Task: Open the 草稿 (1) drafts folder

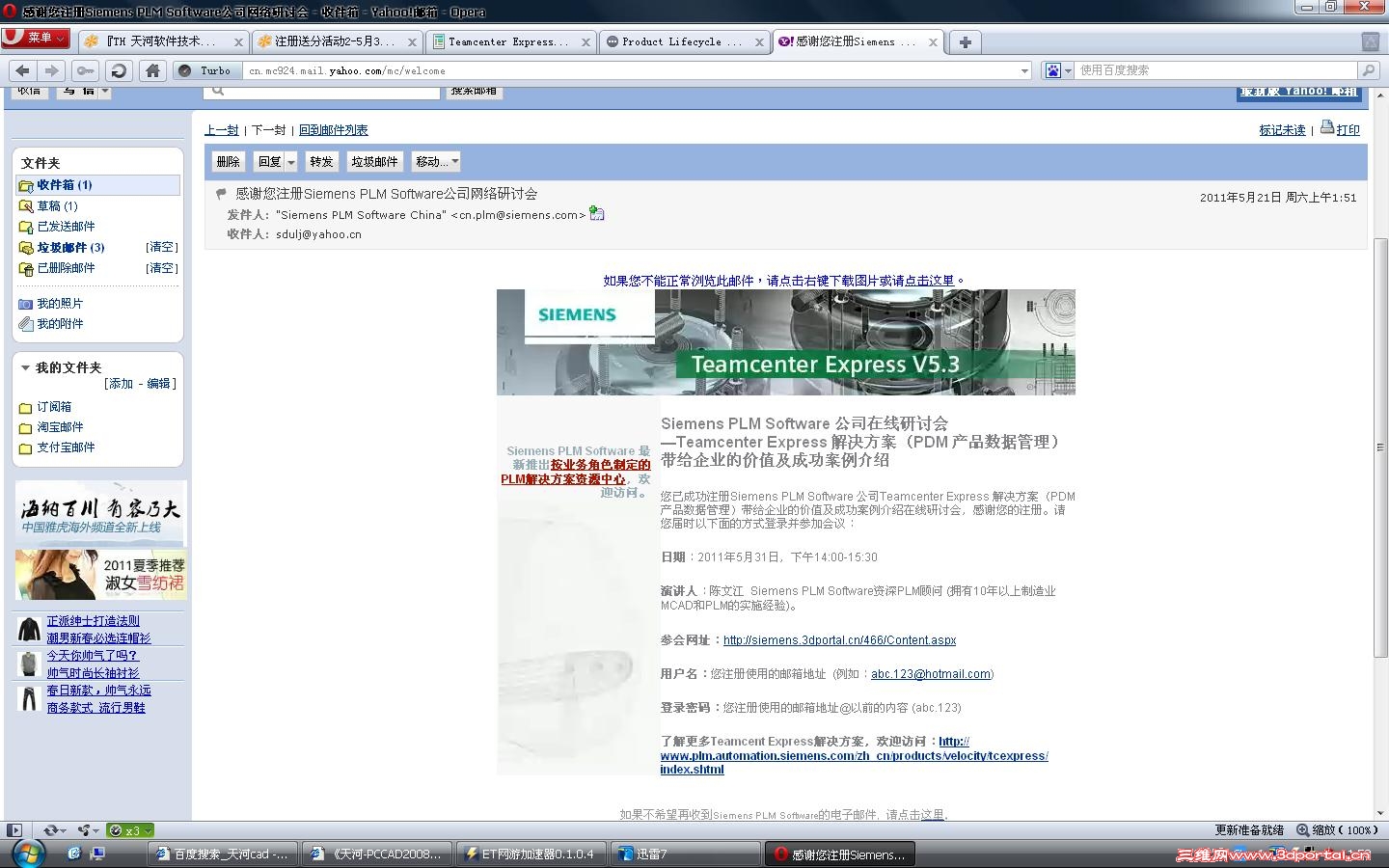Action: pyautogui.click(x=57, y=205)
